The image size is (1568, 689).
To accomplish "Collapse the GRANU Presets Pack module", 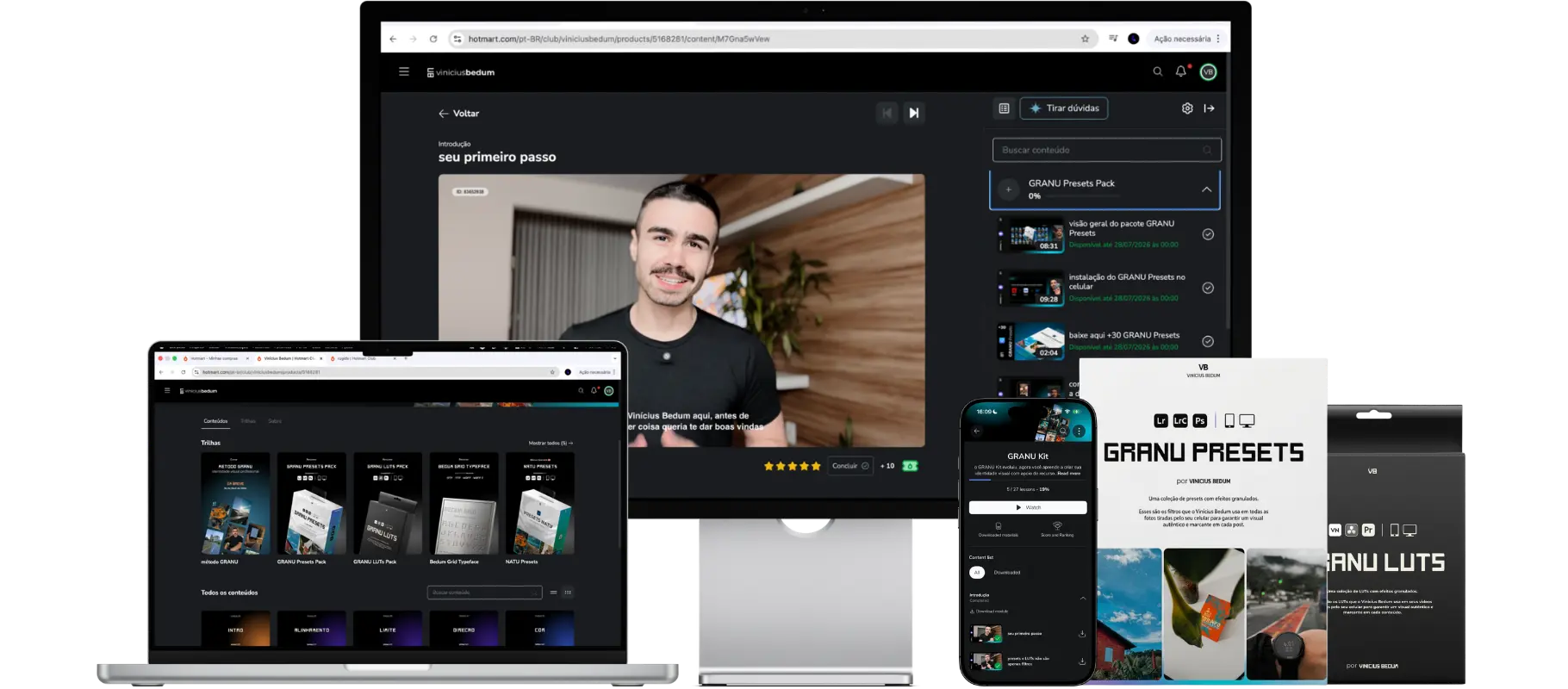I will coord(1207,189).
